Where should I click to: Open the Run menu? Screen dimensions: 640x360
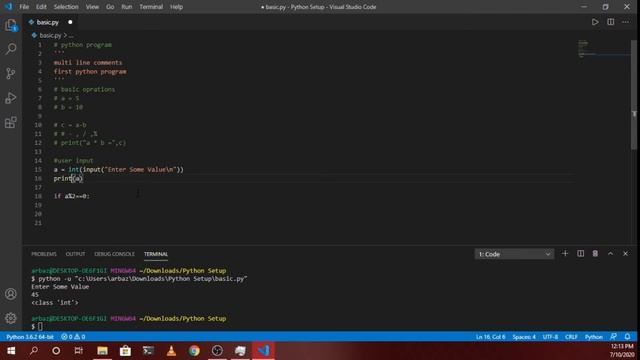[x=127, y=7]
